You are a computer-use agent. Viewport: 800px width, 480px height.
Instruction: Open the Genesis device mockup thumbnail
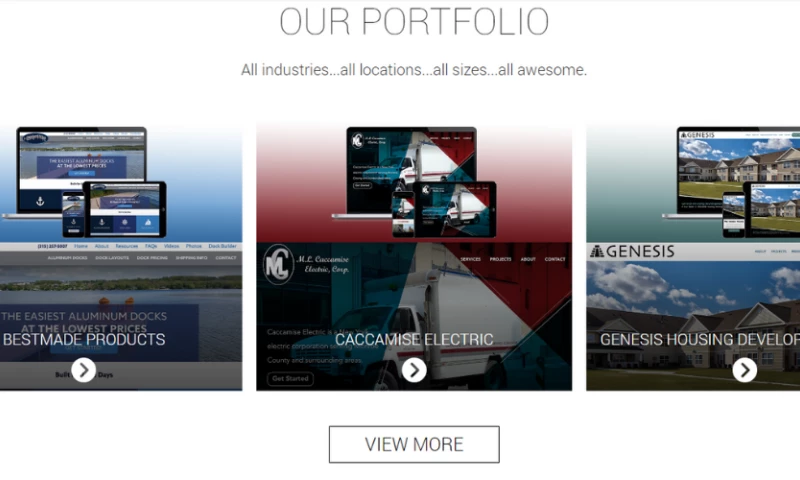point(731,182)
